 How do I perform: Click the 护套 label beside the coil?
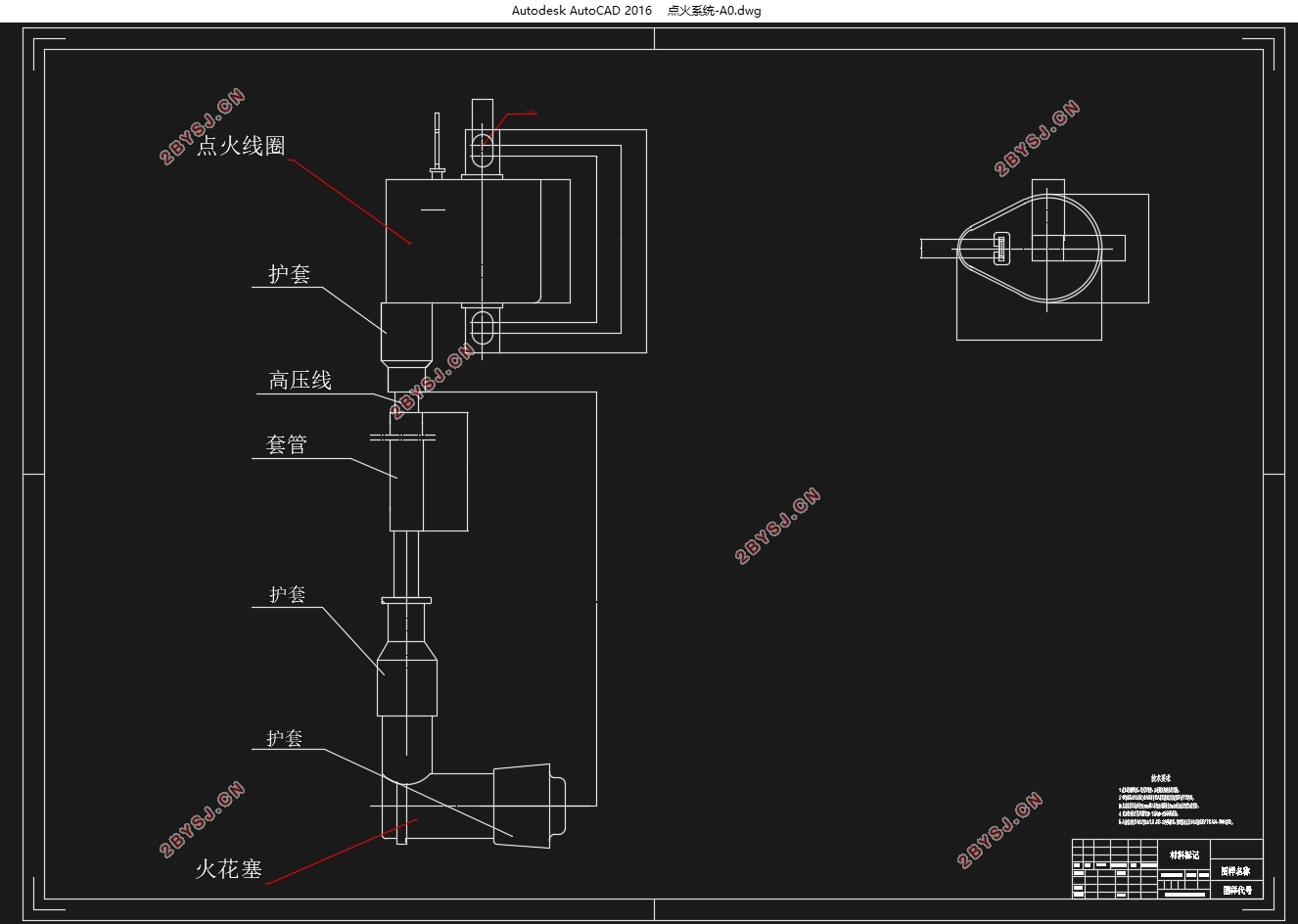(289, 274)
